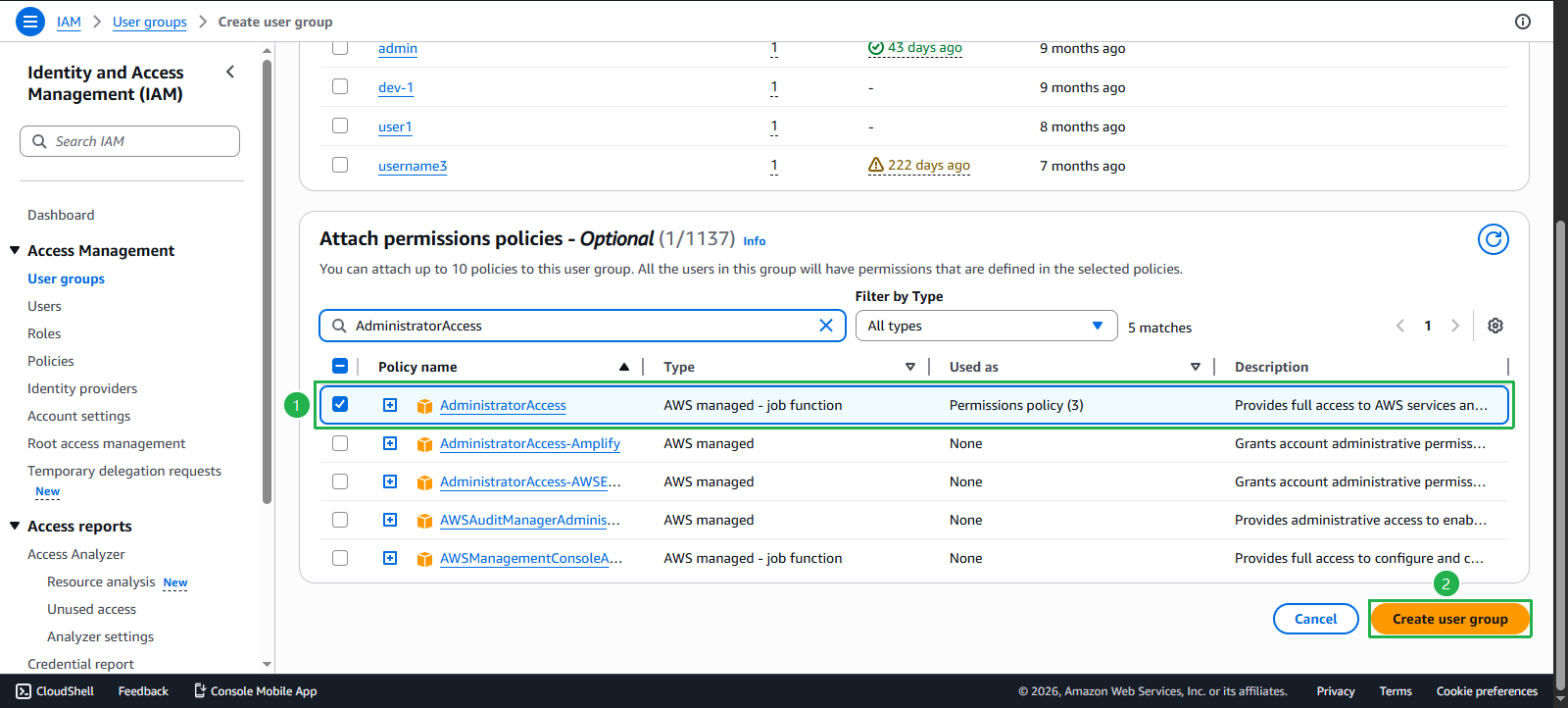Viewport: 1568px width, 708px height.
Task: Click the AWSAuditManagerAdminis policy cube icon
Action: pyautogui.click(x=424, y=521)
